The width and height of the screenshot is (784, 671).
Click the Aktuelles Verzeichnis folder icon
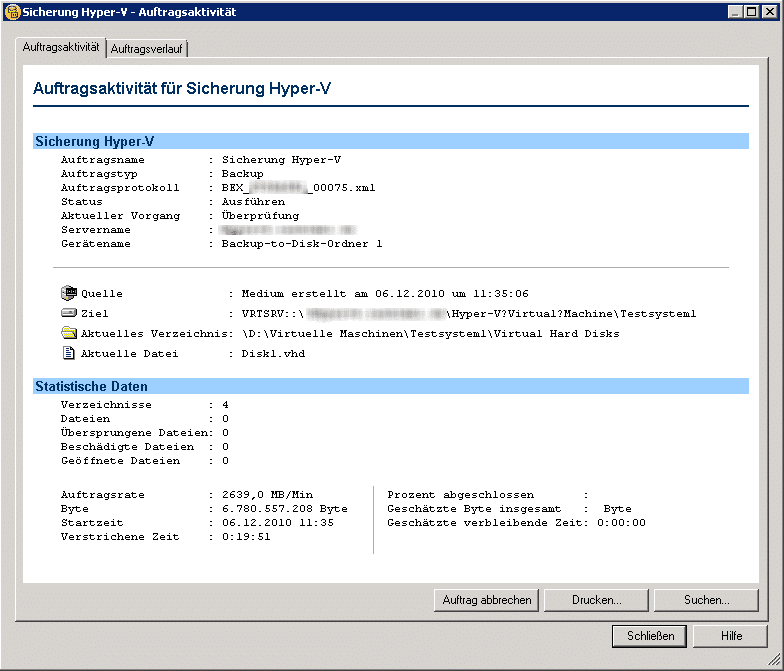click(69, 333)
